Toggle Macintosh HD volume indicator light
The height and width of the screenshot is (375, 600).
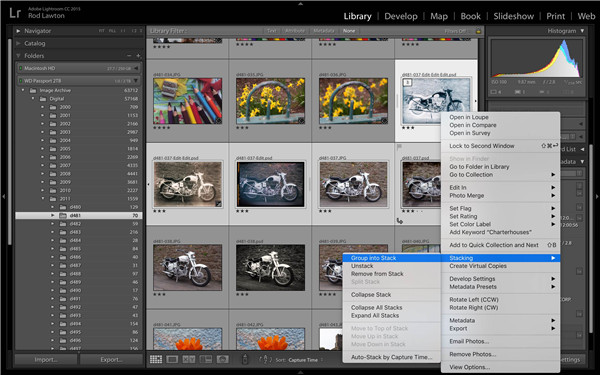(20, 68)
